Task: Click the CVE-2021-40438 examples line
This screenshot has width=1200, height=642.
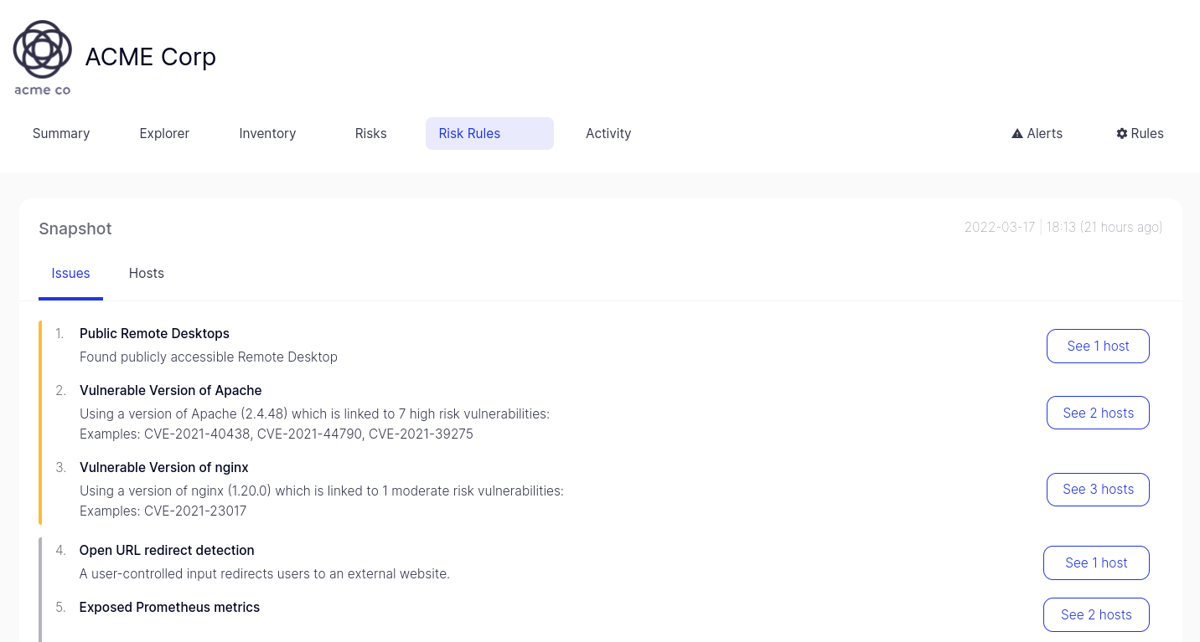Action: coord(276,434)
